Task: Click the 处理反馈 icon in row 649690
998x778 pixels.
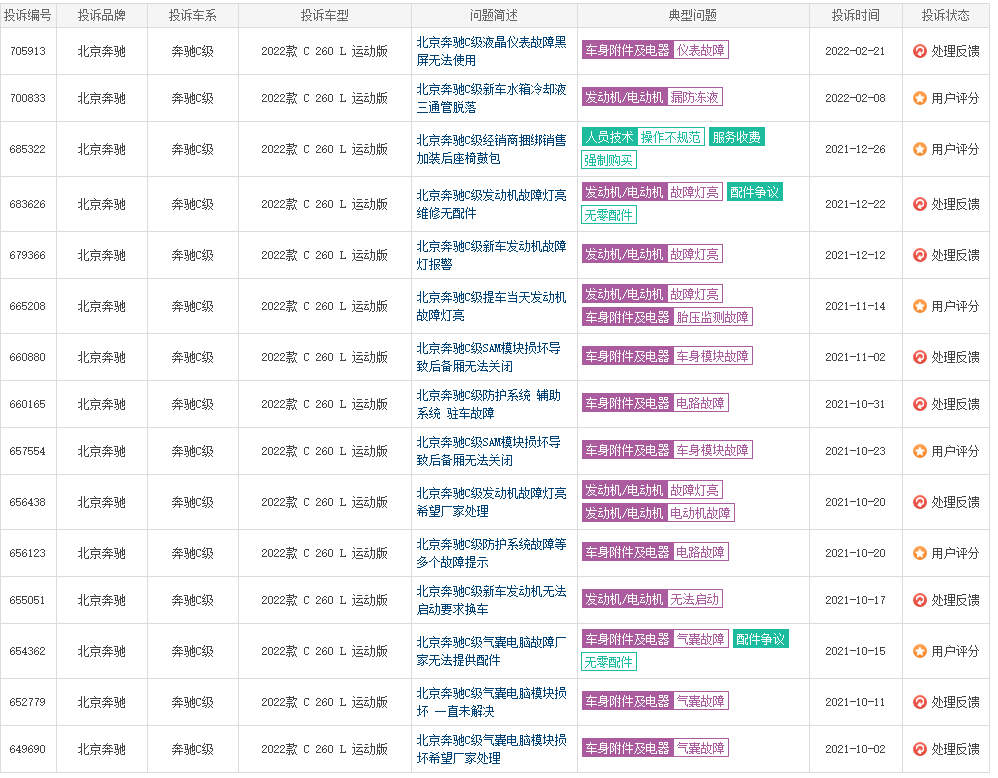Action: [x=919, y=749]
